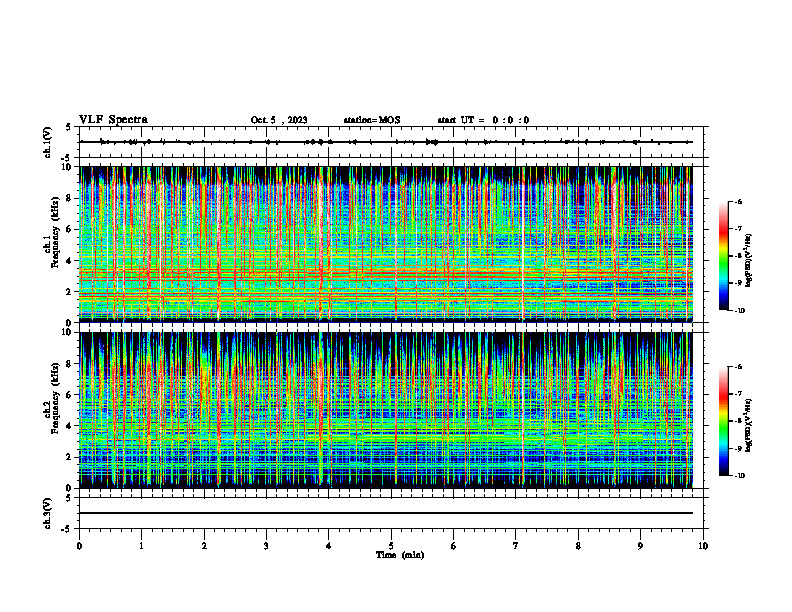
Task: Click the "ch.1(V)" waveform axis label
Action: [47, 142]
